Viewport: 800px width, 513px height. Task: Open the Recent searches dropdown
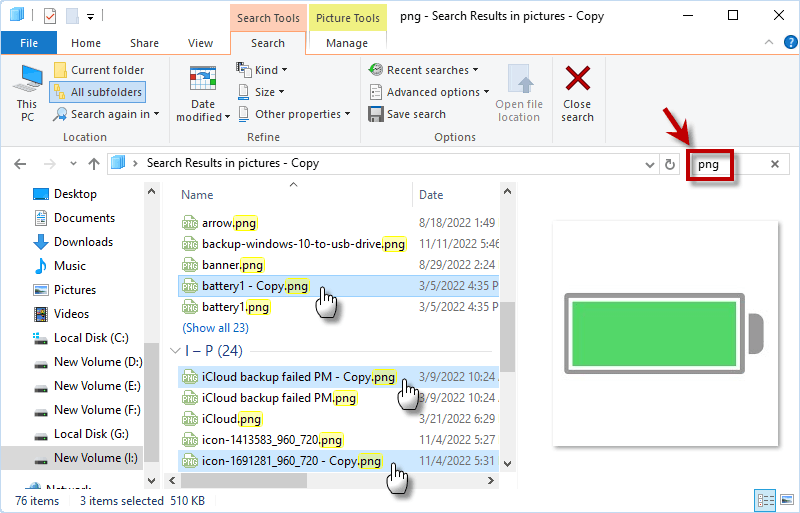(423, 70)
